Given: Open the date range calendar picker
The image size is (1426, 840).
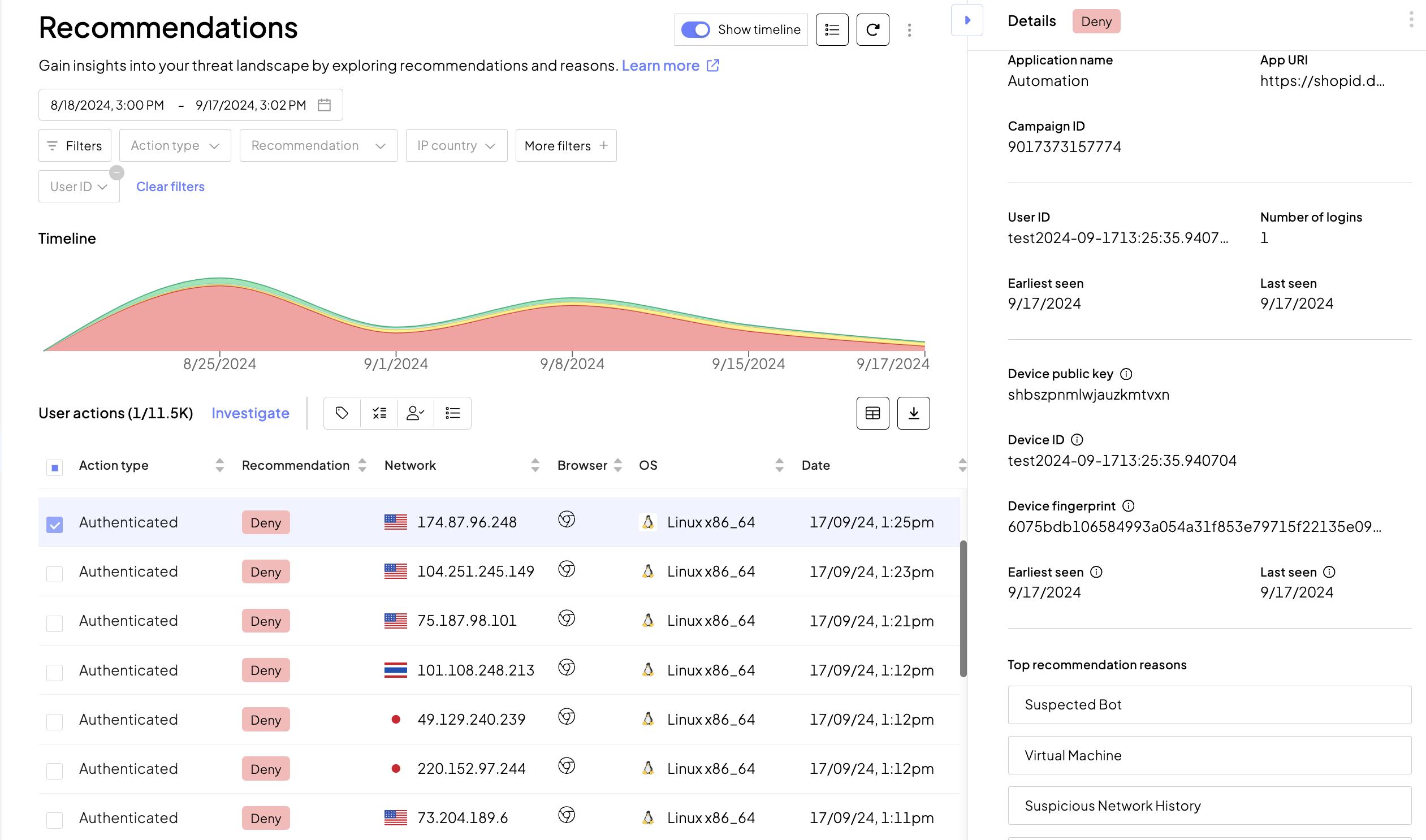Looking at the screenshot, I should [324, 105].
